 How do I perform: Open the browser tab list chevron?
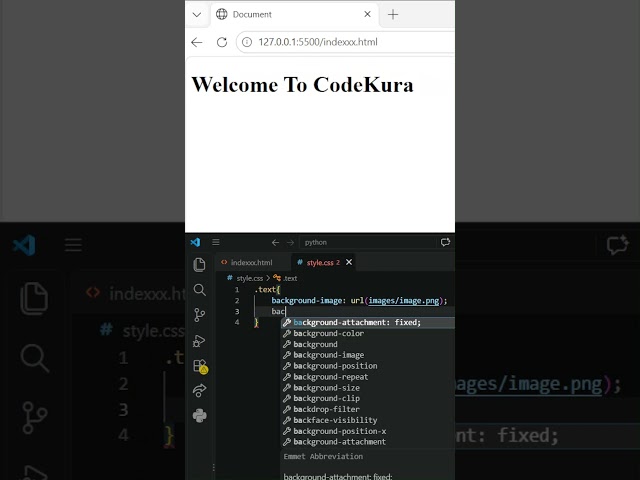197,15
